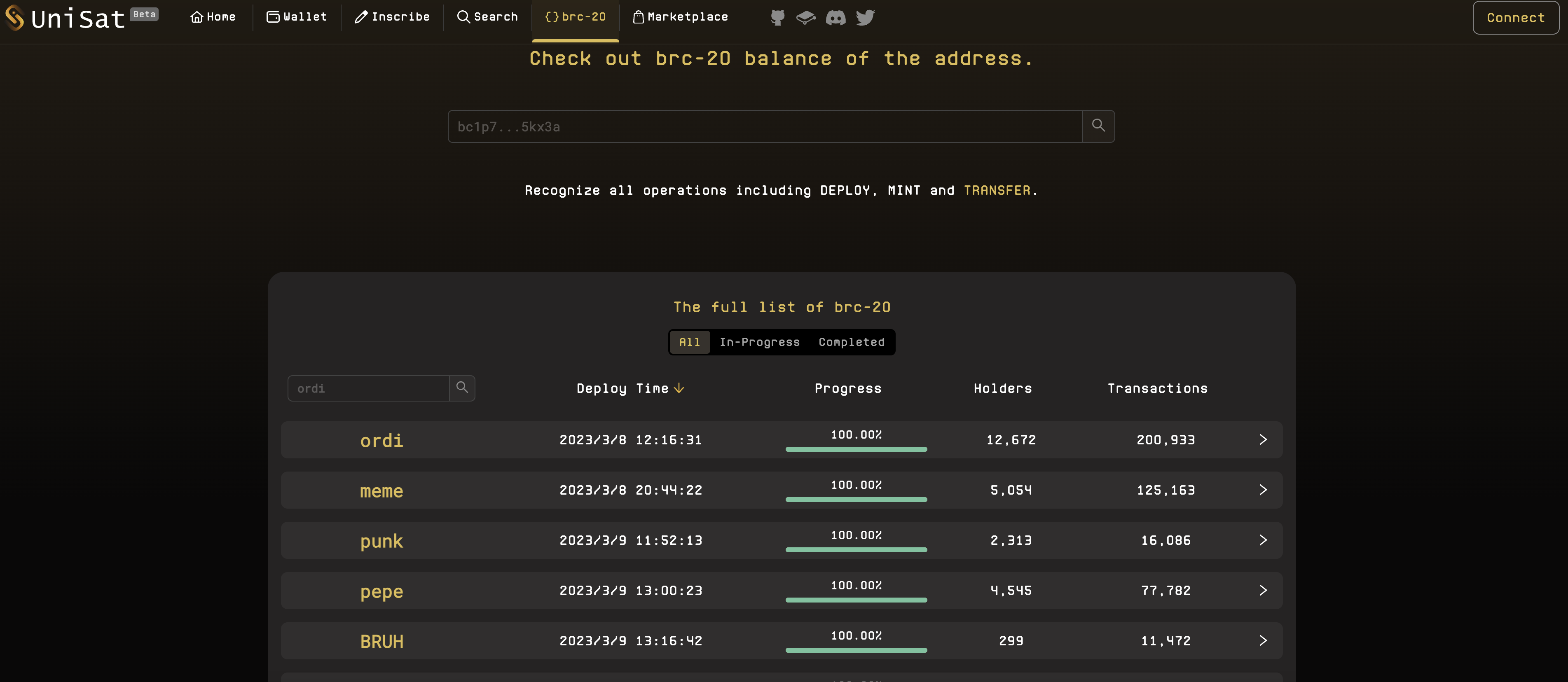The image size is (1568, 682).
Task: Click meme transactions count 125,163
Action: click(1165, 490)
